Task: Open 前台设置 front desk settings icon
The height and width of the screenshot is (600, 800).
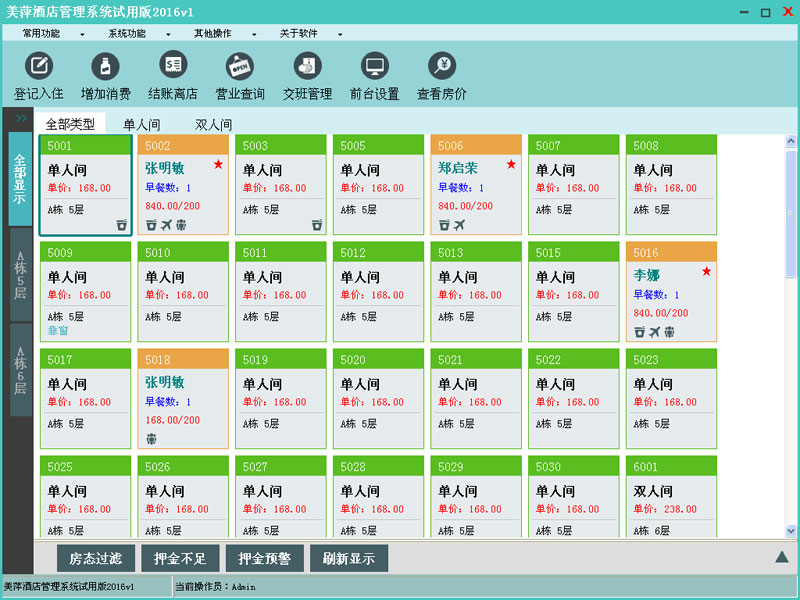Action: coord(374,66)
